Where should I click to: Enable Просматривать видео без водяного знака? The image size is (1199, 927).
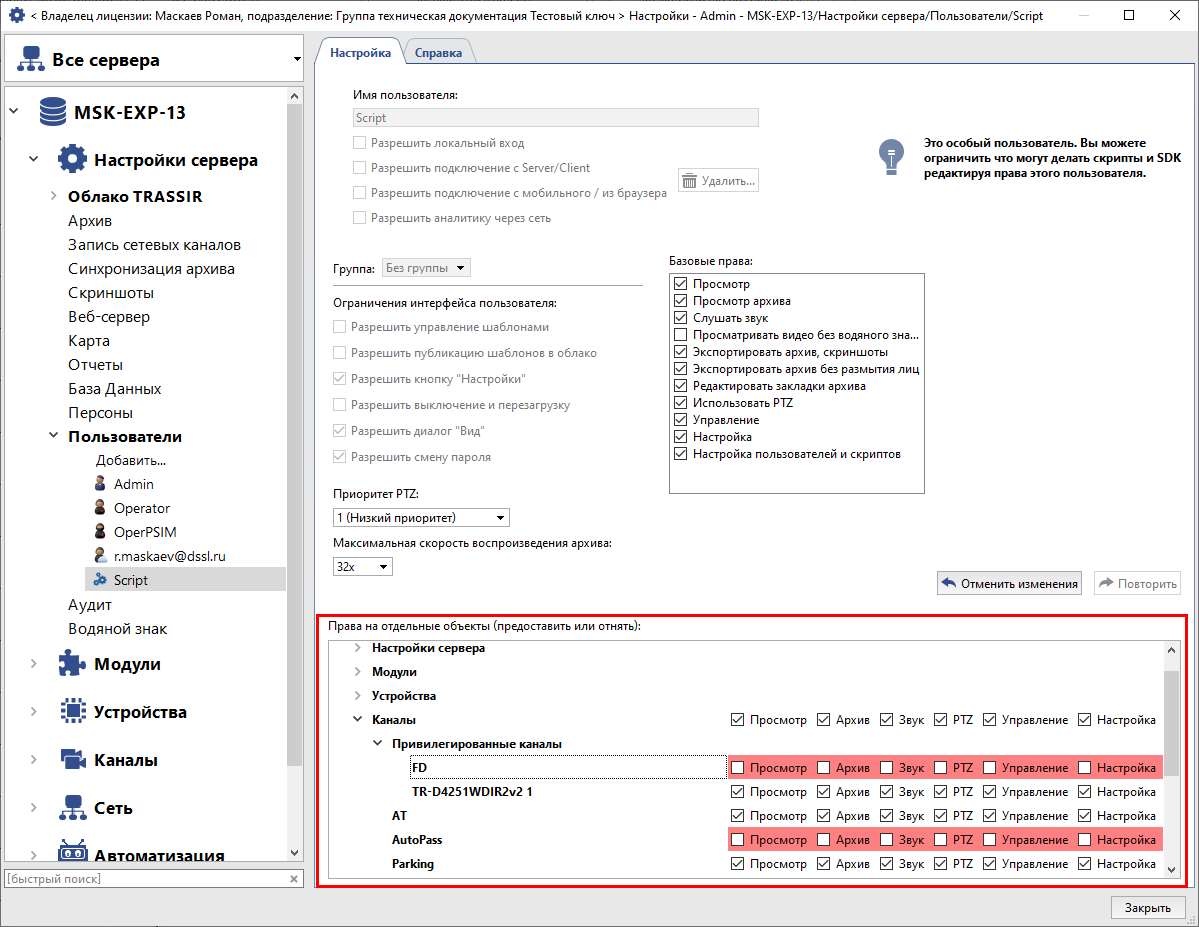681,334
